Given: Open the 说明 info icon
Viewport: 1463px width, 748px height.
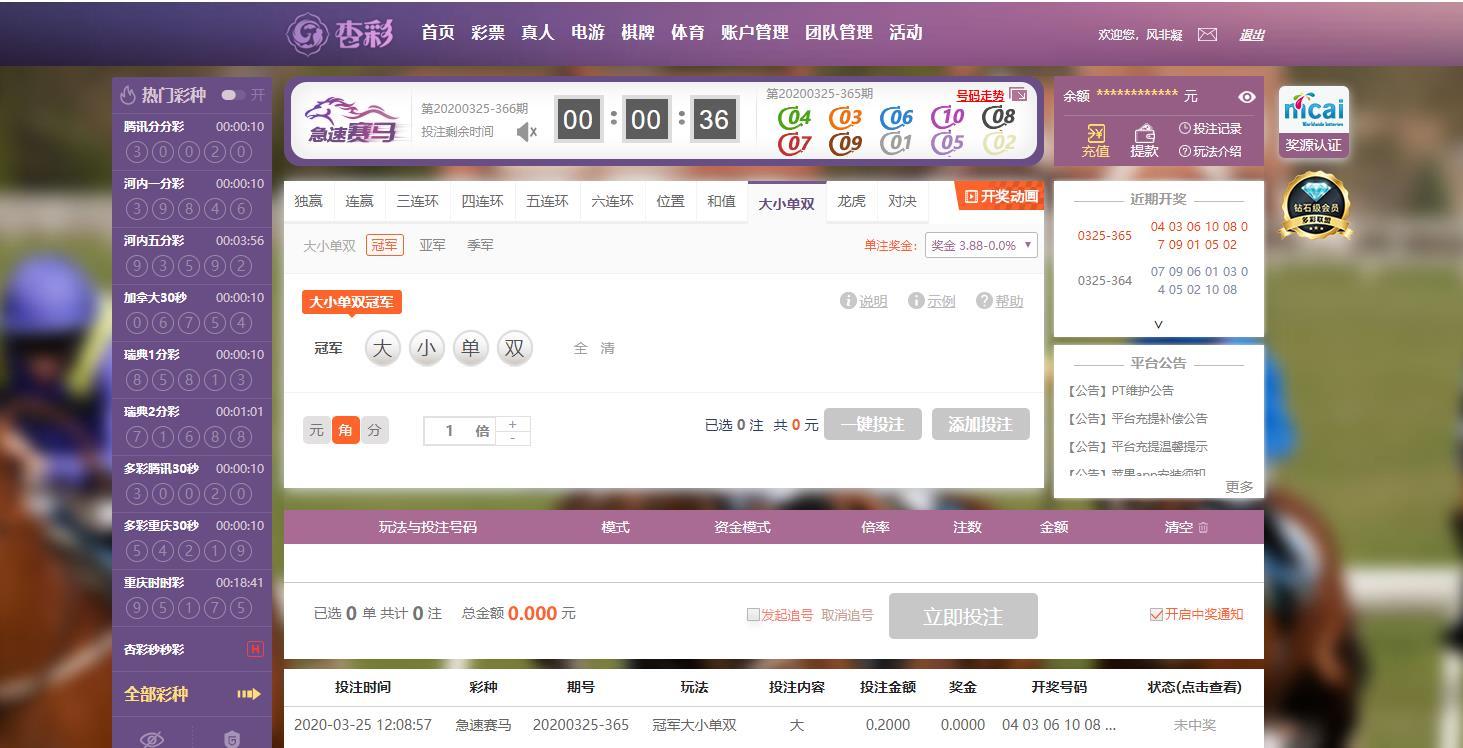Looking at the screenshot, I should [848, 301].
